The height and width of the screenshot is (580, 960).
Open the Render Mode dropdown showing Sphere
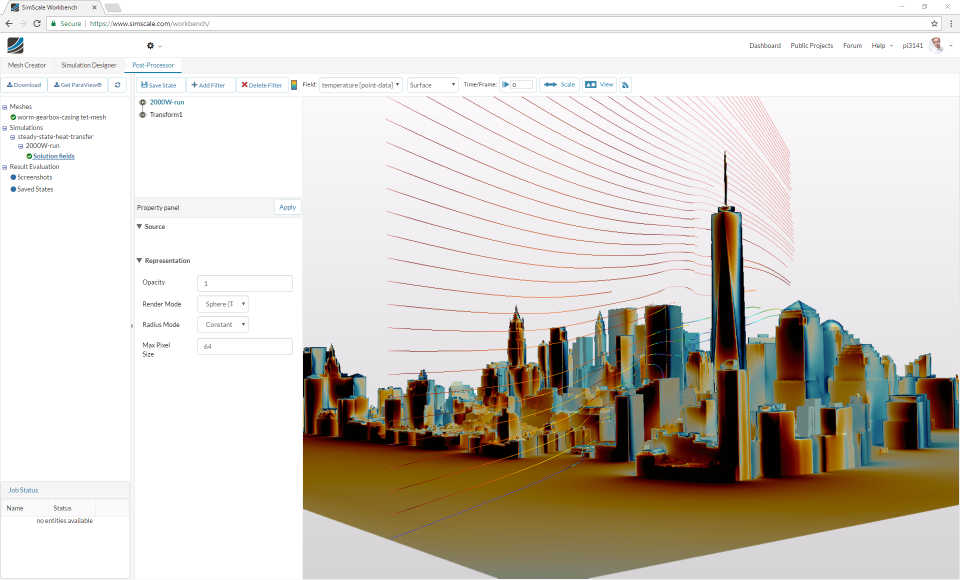222,304
